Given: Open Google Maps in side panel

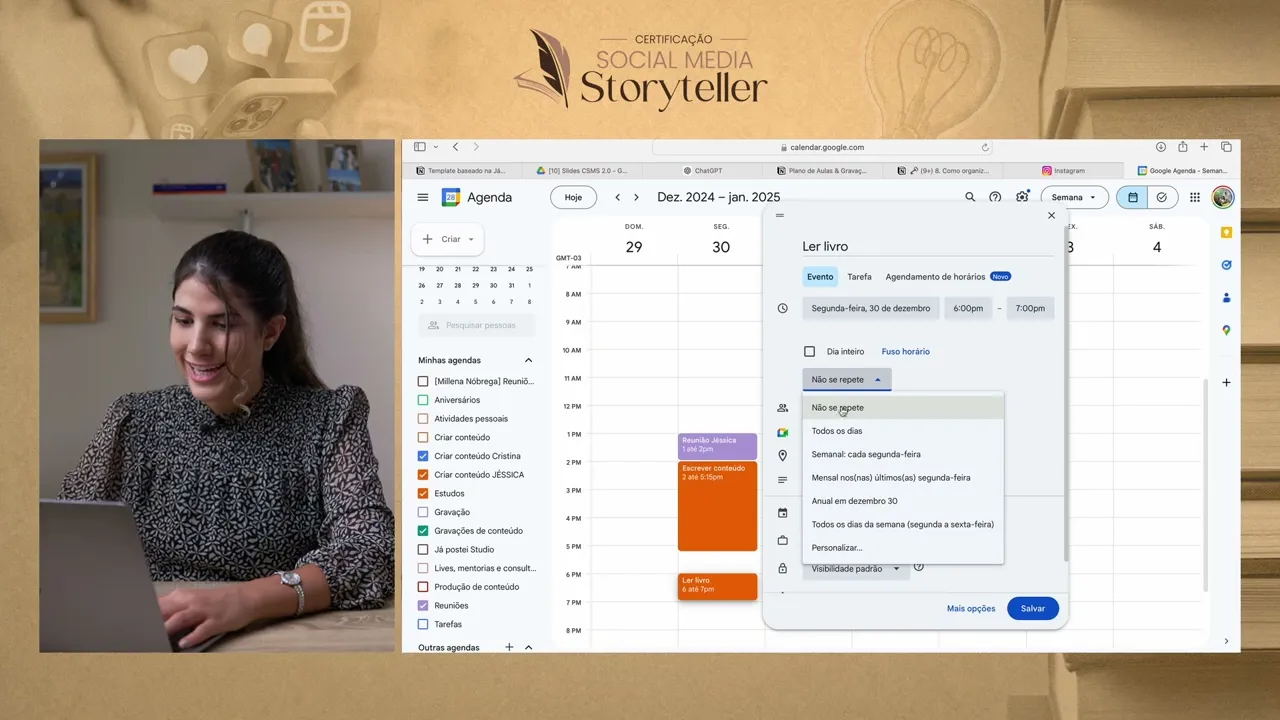Looking at the screenshot, I should pyautogui.click(x=1226, y=330).
